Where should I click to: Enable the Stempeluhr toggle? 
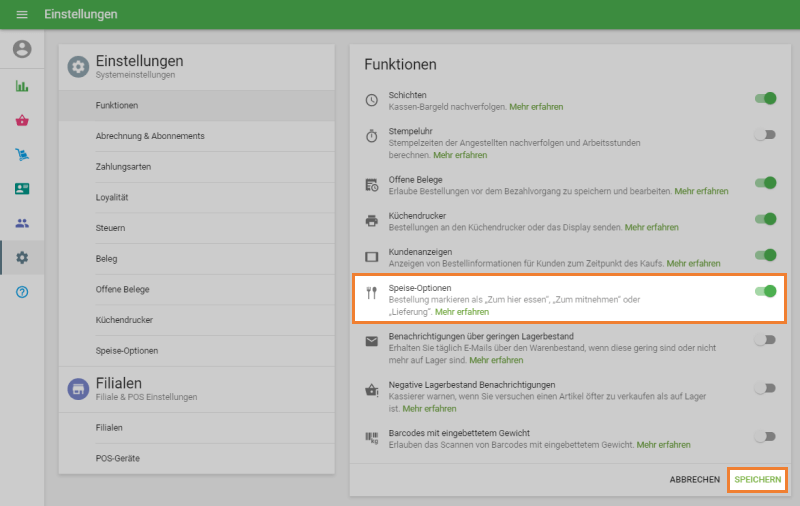click(x=765, y=134)
